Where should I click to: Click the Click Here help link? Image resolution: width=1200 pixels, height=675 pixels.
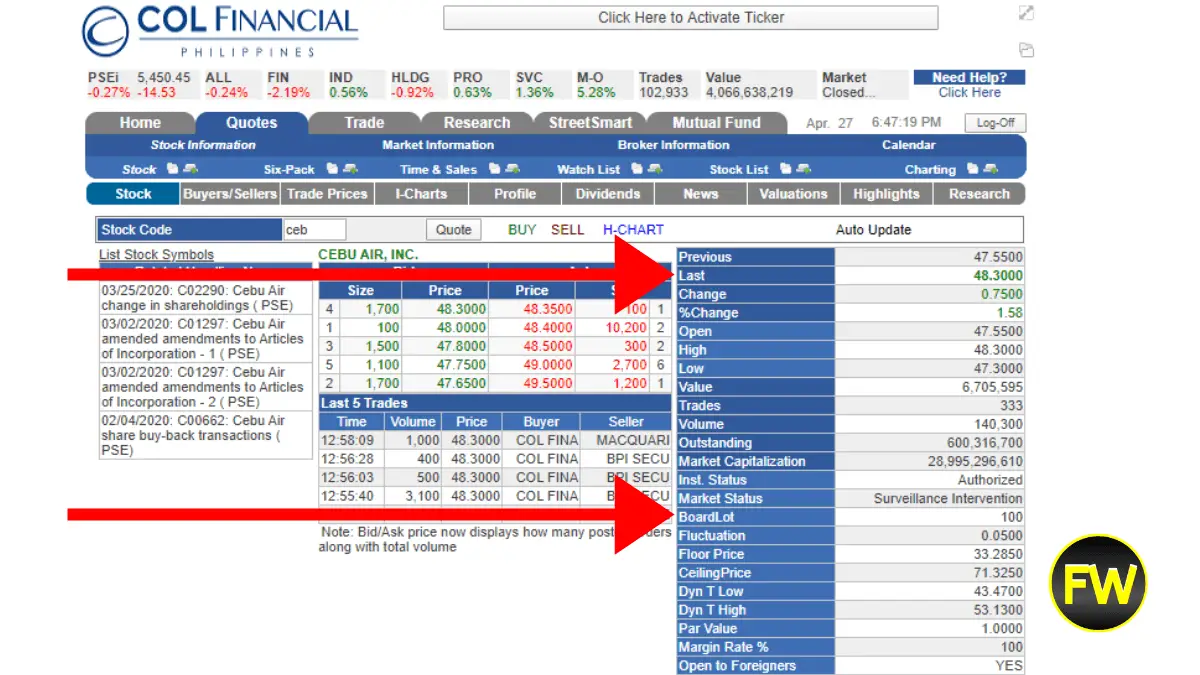point(969,92)
